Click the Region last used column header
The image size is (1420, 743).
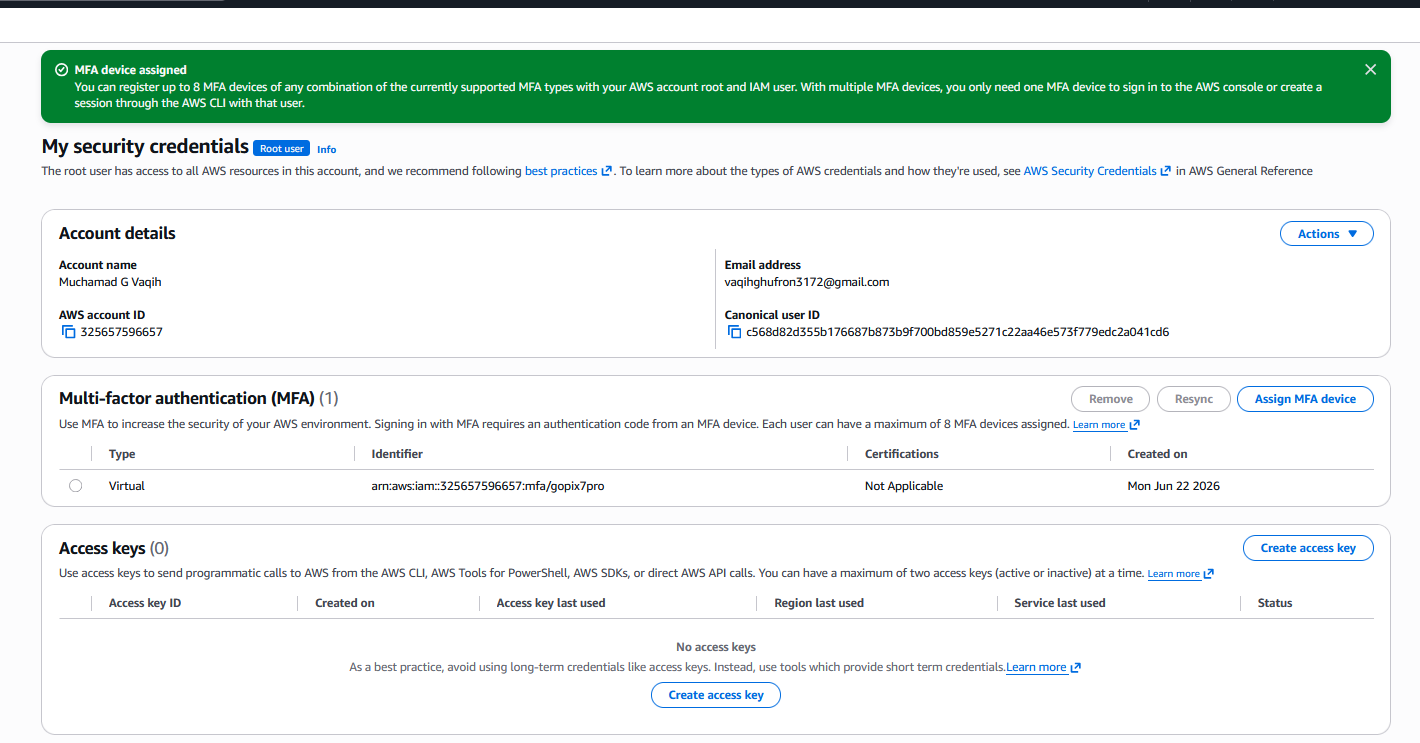click(819, 603)
